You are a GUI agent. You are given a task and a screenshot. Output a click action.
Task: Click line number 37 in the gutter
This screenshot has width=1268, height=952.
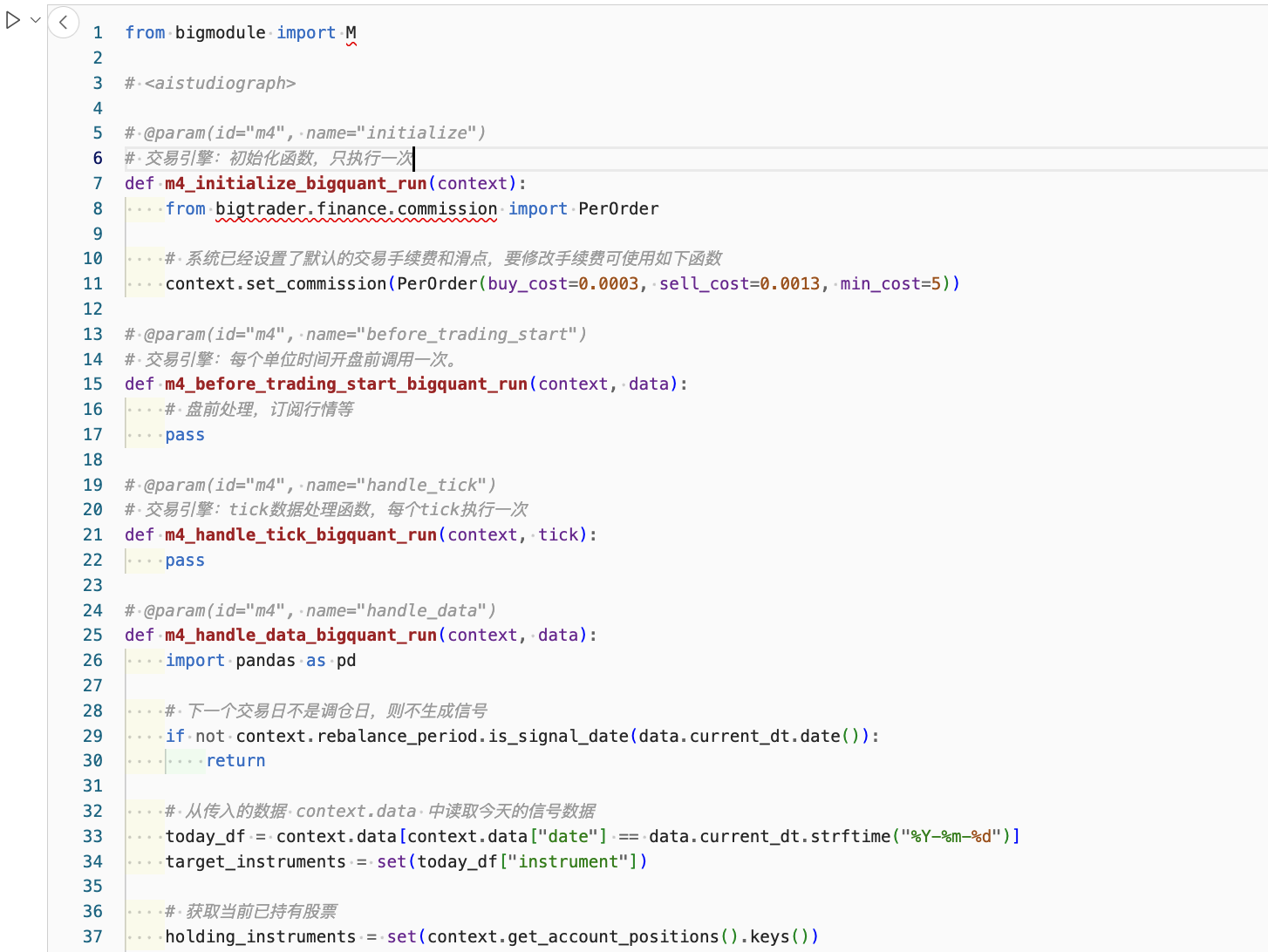(x=93, y=936)
